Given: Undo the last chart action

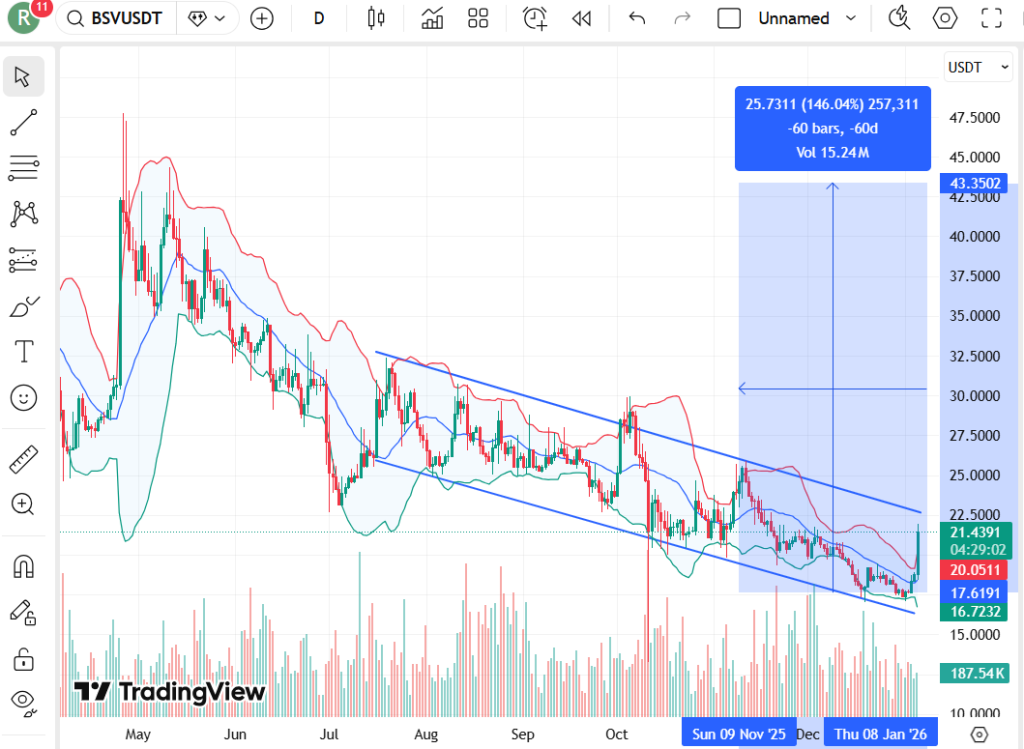Looking at the screenshot, I should pyautogui.click(x=637, y=18).
